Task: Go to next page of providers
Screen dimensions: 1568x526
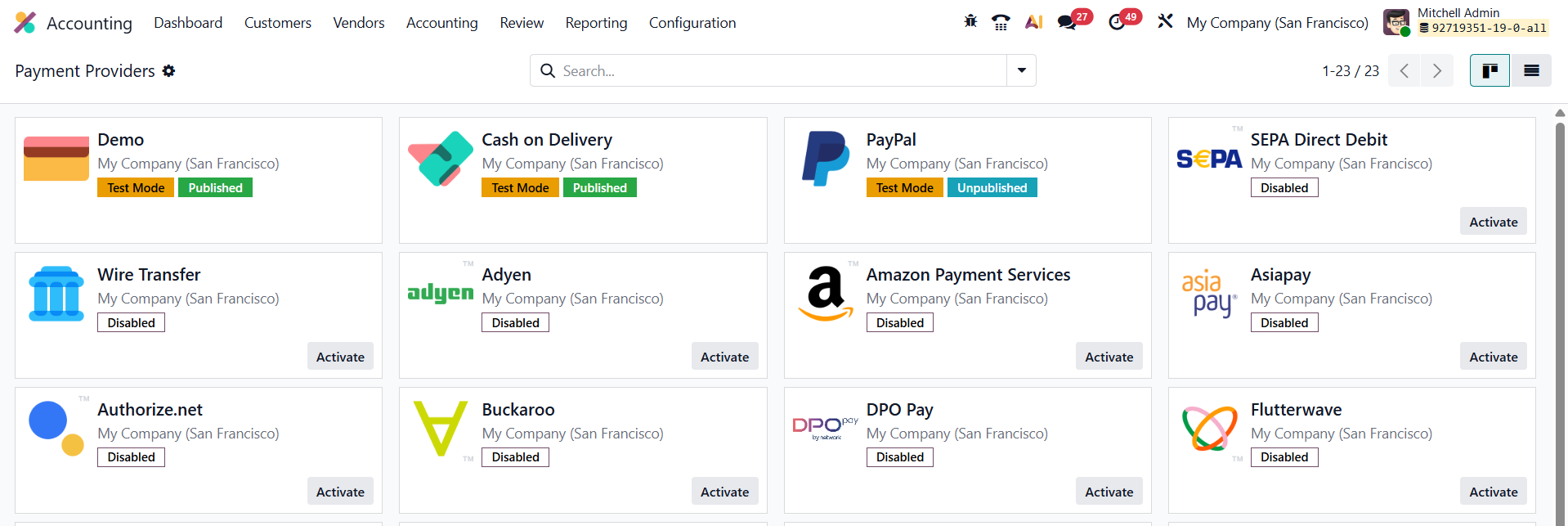Action: click(x=1436, y=71)
